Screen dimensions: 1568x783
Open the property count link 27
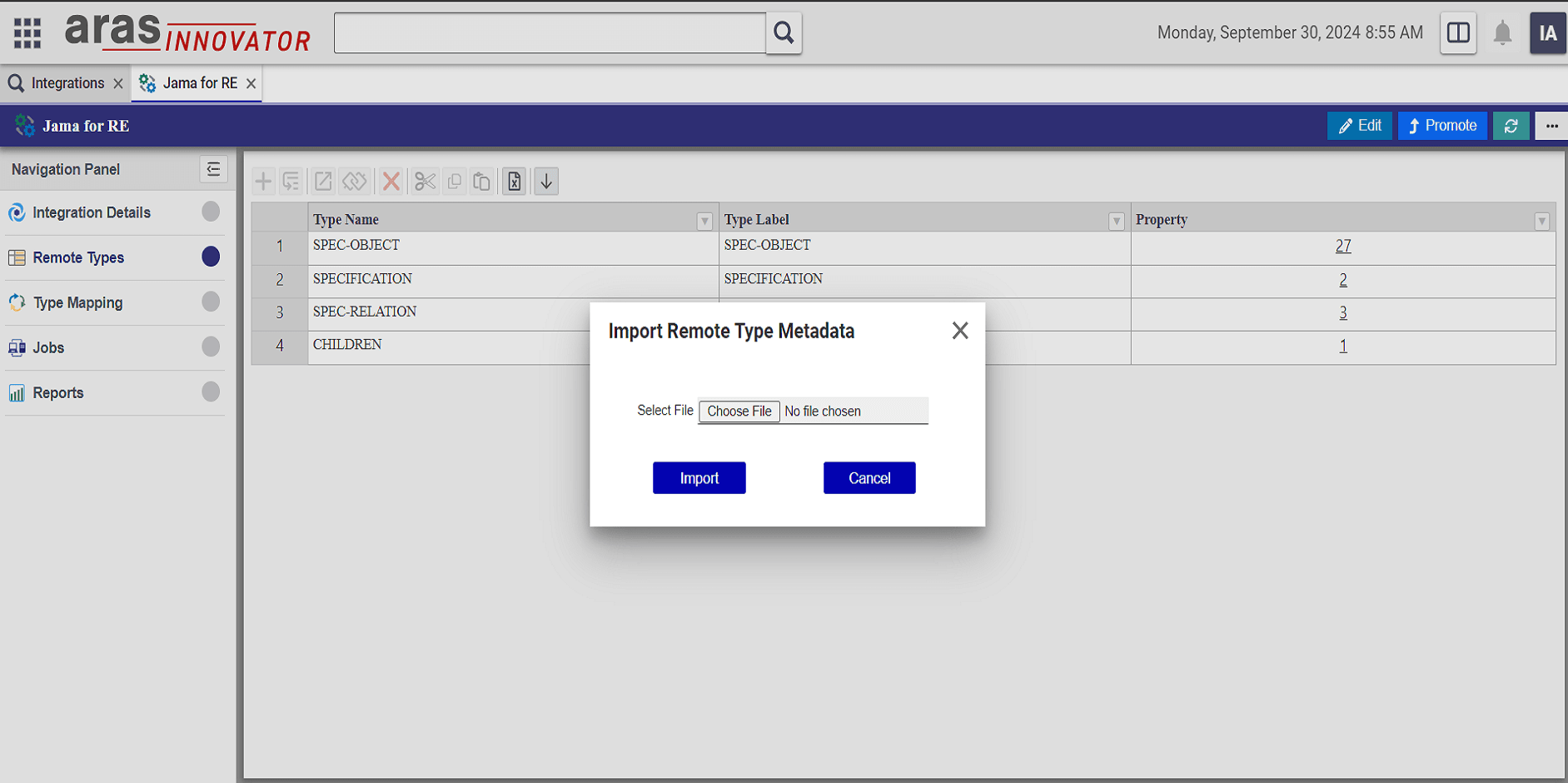click(x=1342, y=246)
